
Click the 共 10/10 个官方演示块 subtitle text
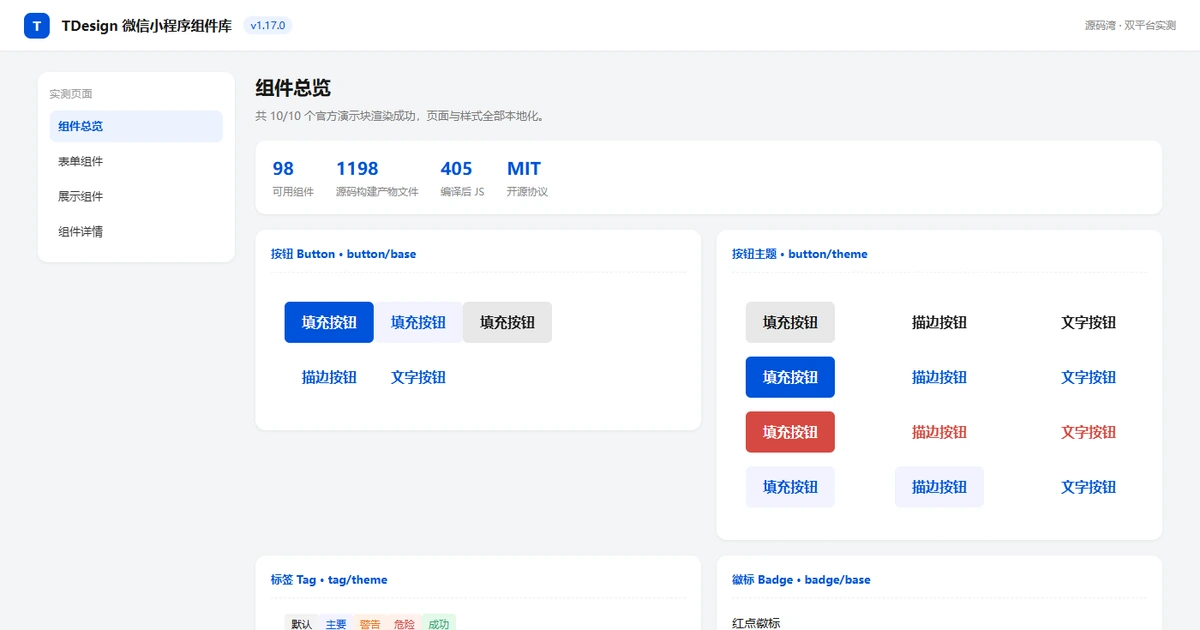(x=399, y=116)
